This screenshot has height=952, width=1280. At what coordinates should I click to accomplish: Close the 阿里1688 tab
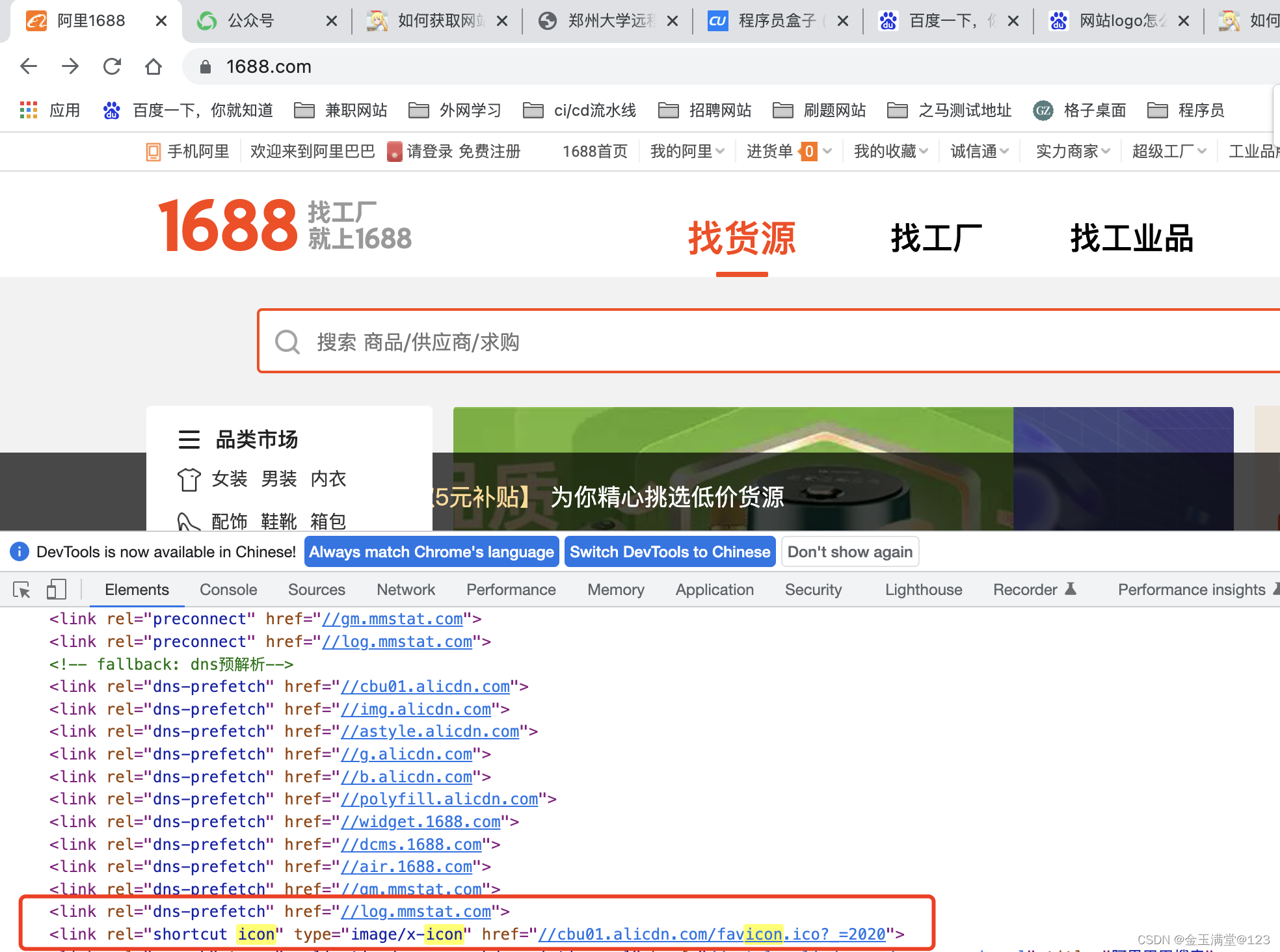161,21
